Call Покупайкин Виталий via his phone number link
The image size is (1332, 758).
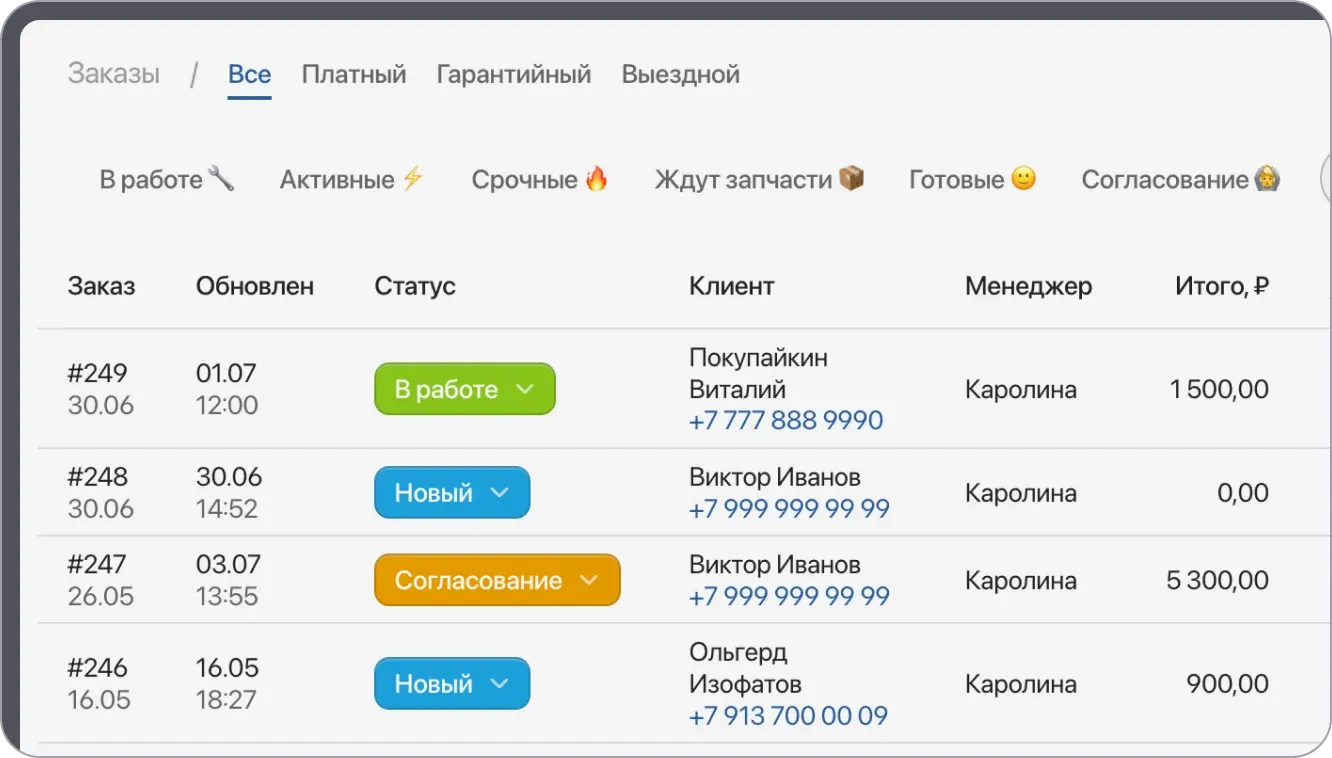coord(785,420)
